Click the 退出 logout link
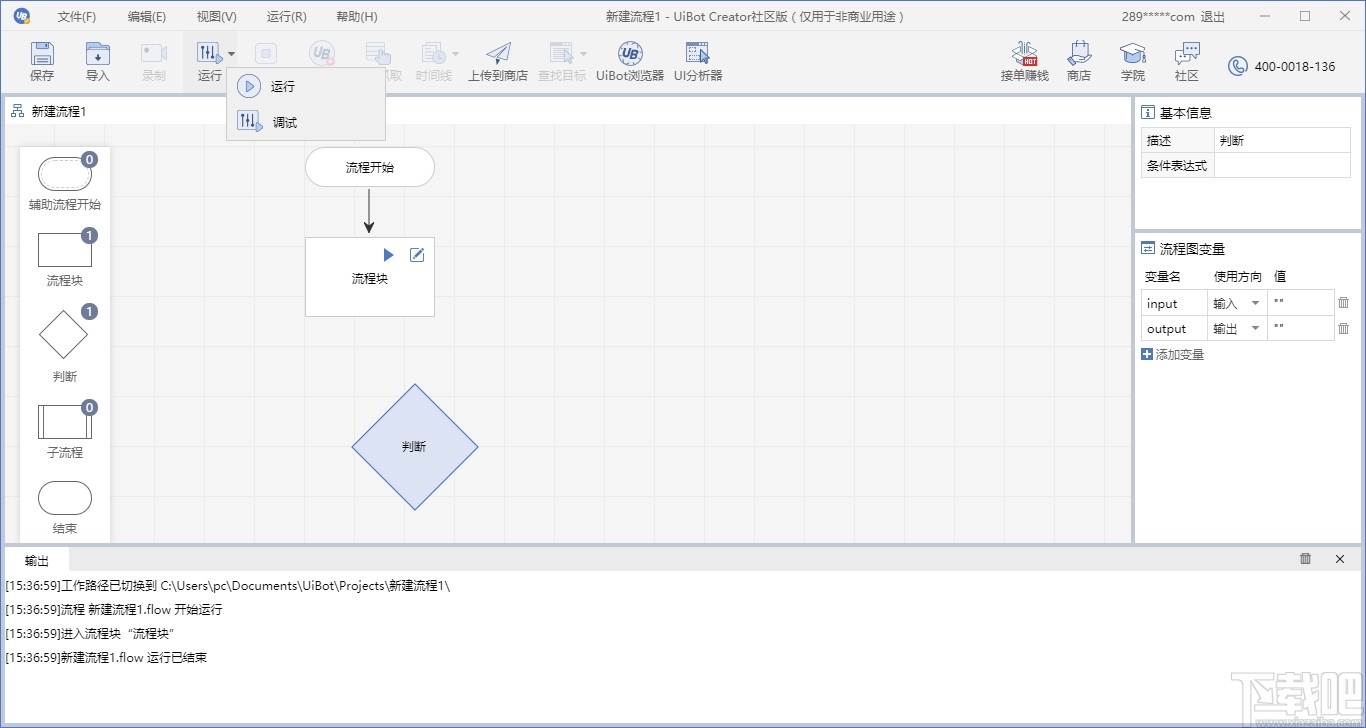Image resolution: width=1366 pixels, height=728 pixels. 1213,17
